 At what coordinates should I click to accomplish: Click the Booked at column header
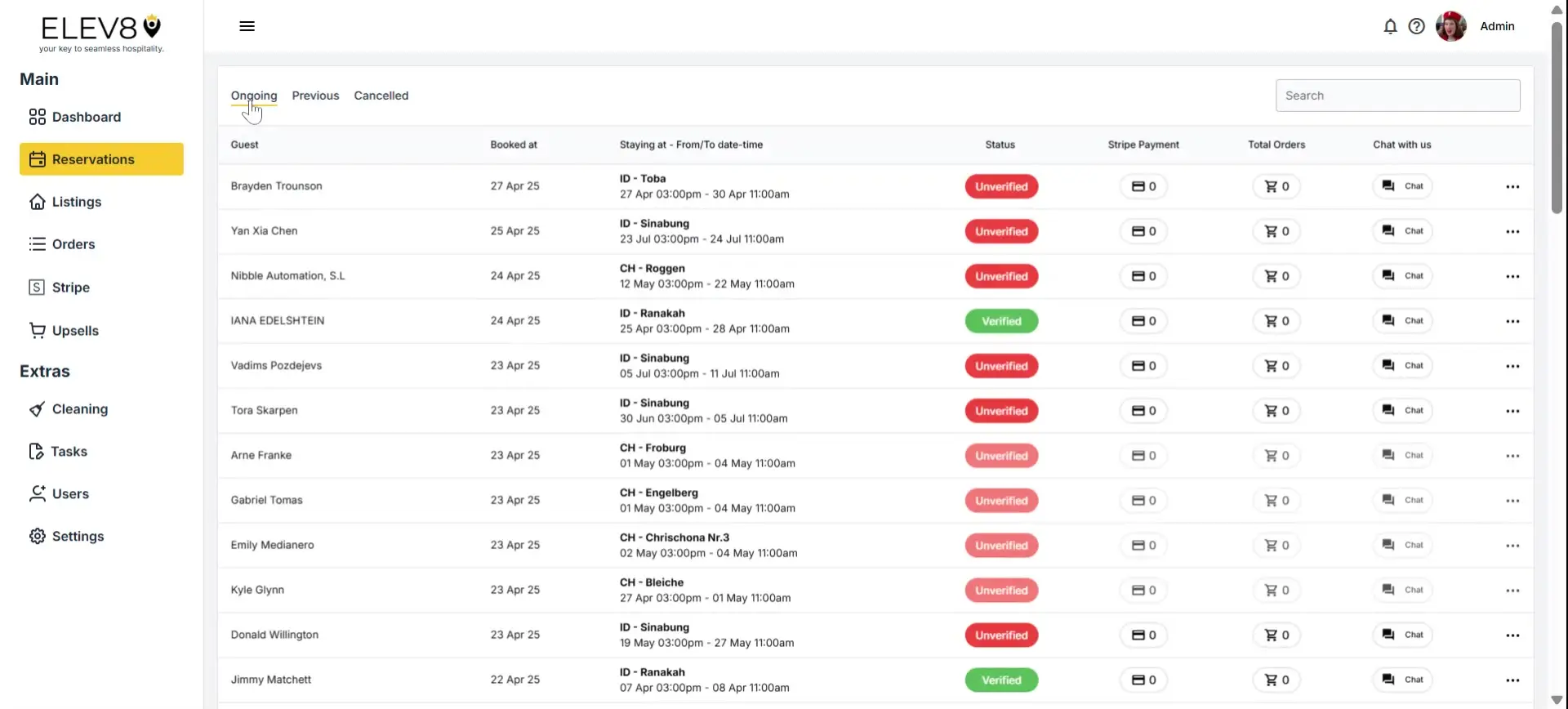coord(514,145)
